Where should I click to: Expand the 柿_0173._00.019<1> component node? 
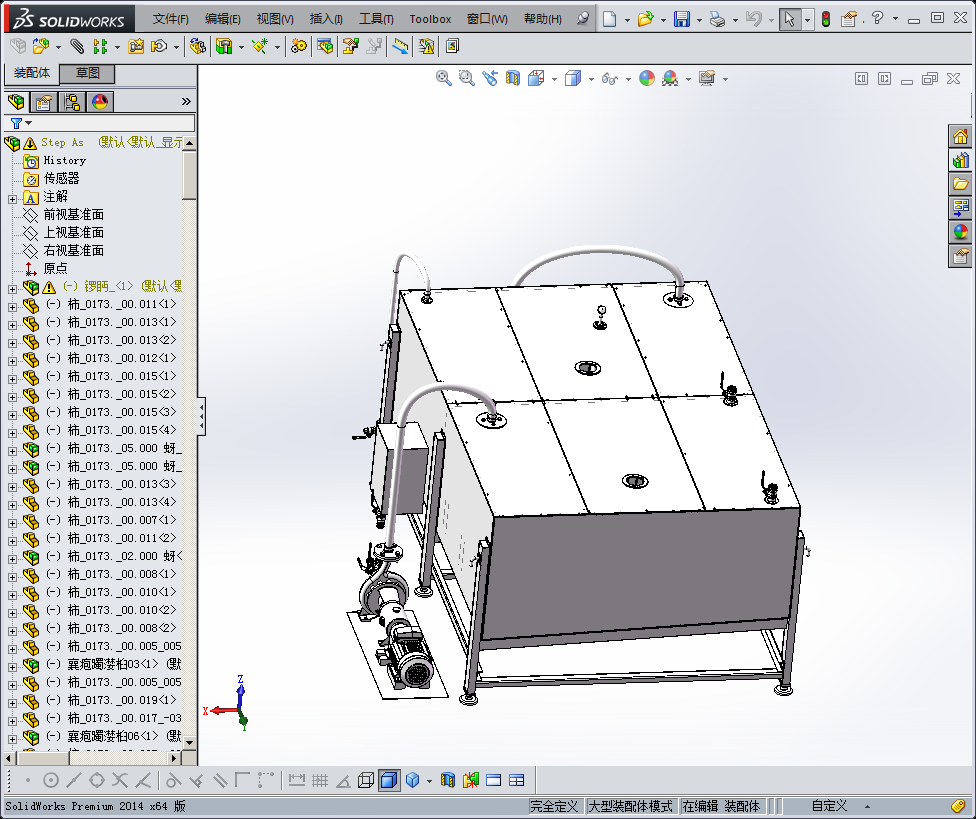[x=12, y=703]
